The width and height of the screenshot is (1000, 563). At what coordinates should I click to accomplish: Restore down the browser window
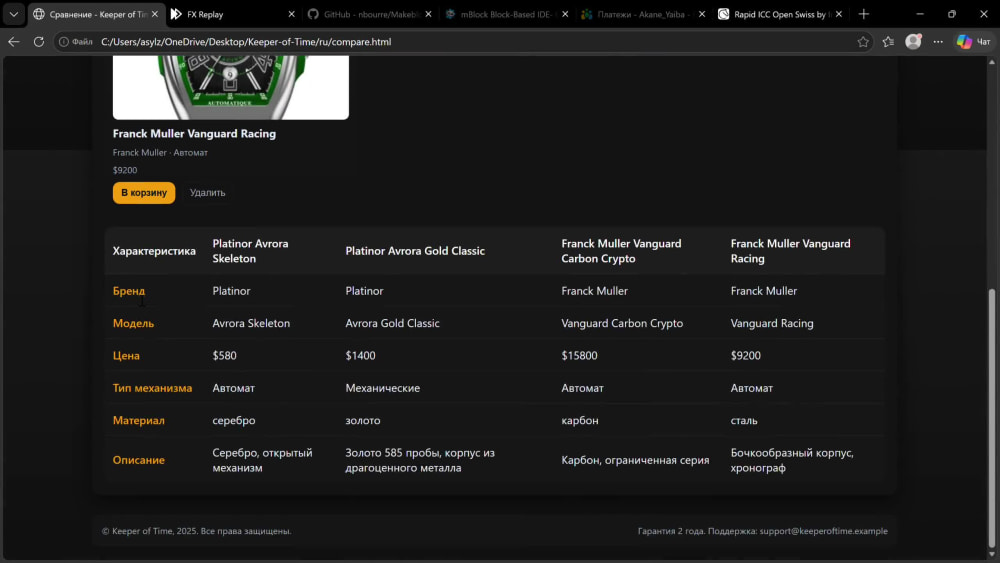[952, 14]
